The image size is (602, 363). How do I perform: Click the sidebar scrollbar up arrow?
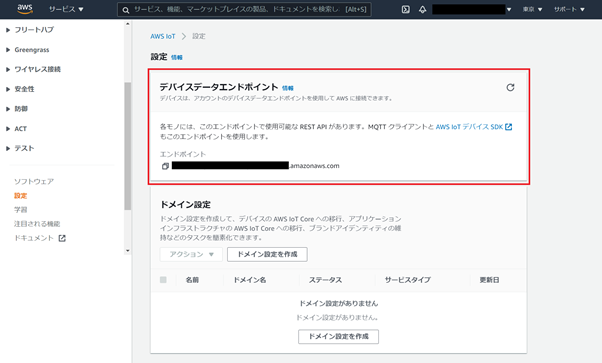pos(127,24)
